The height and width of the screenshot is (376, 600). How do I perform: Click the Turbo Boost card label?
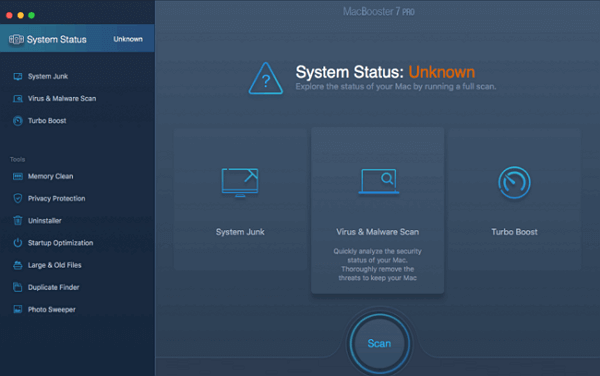point(514,232)
